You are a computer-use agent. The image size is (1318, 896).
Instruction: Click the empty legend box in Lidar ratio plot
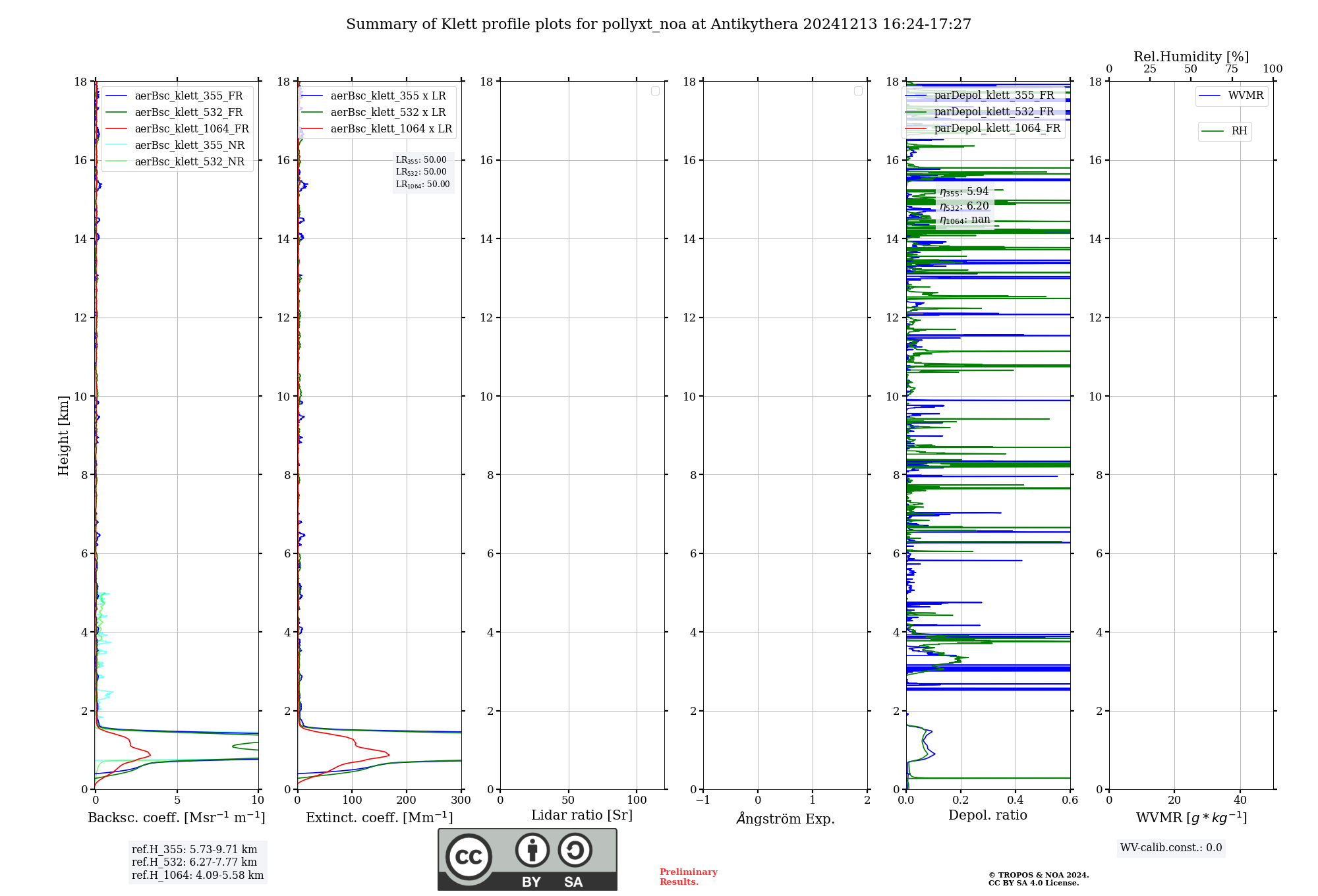(655, 91)
